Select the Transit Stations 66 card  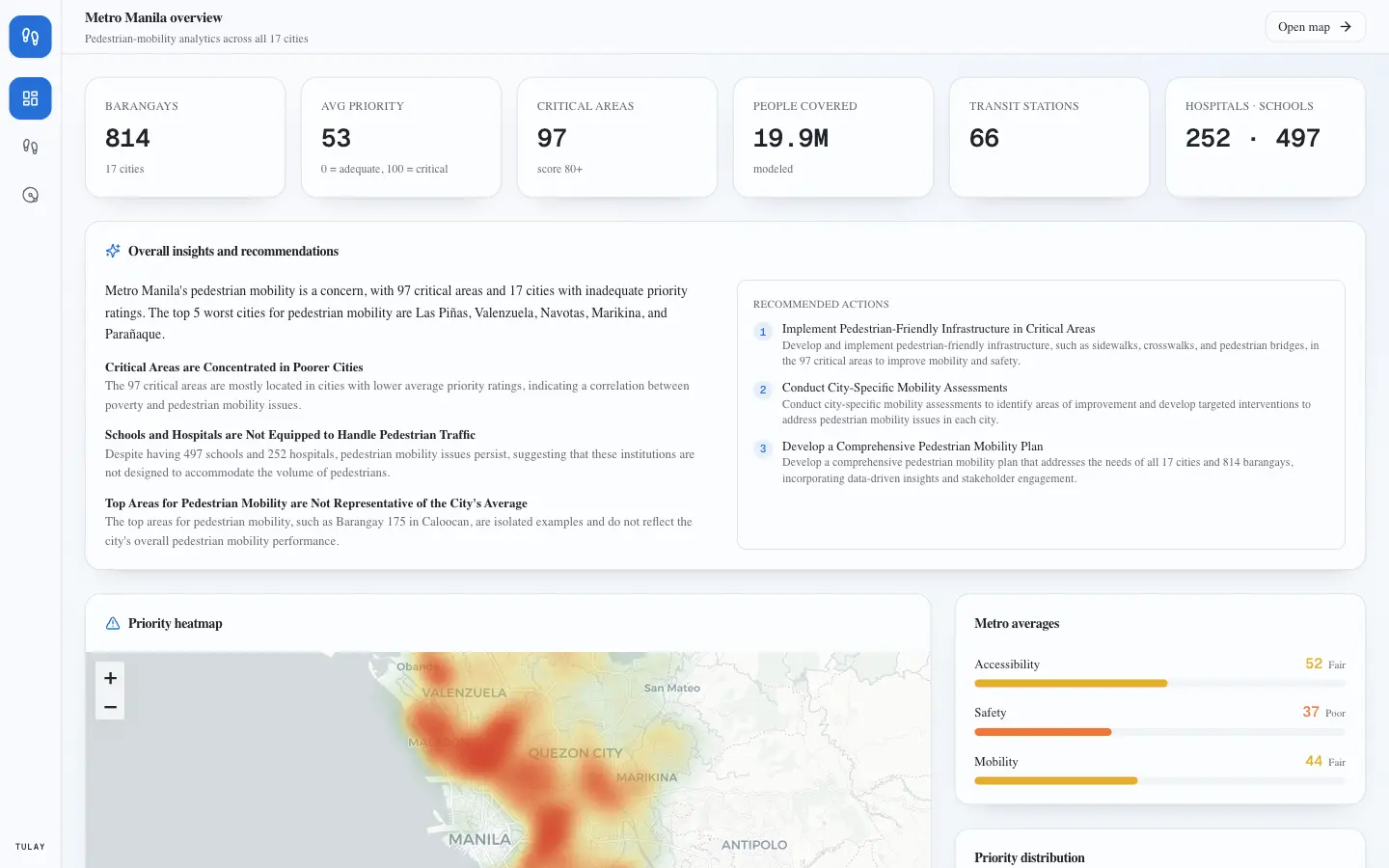click(x=1049, y=137)
